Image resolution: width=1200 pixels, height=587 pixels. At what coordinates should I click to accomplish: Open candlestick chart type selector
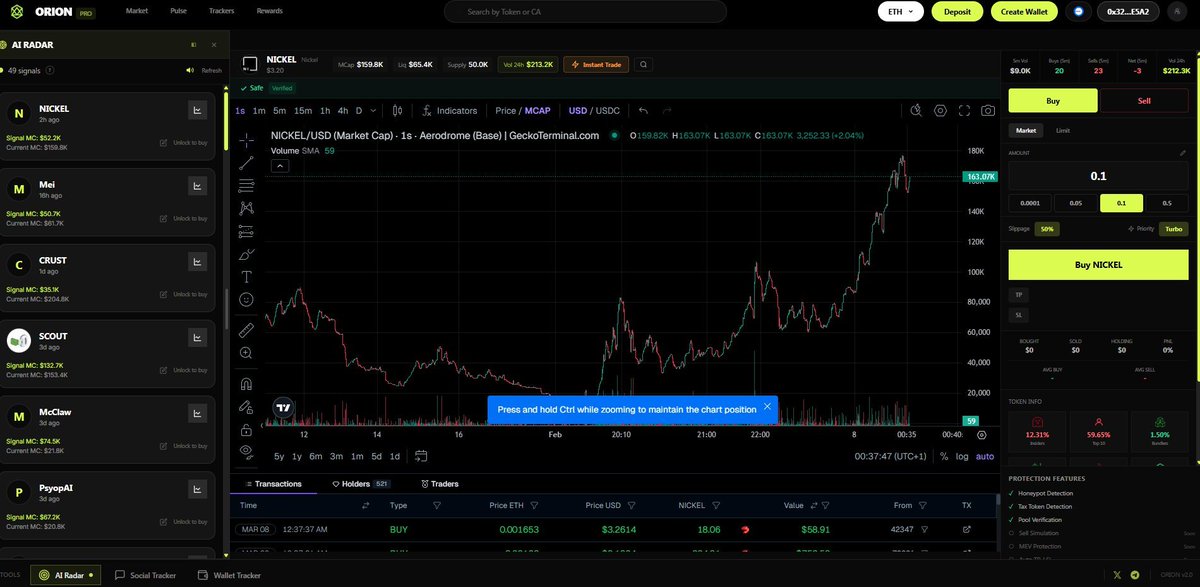[397, 110]
